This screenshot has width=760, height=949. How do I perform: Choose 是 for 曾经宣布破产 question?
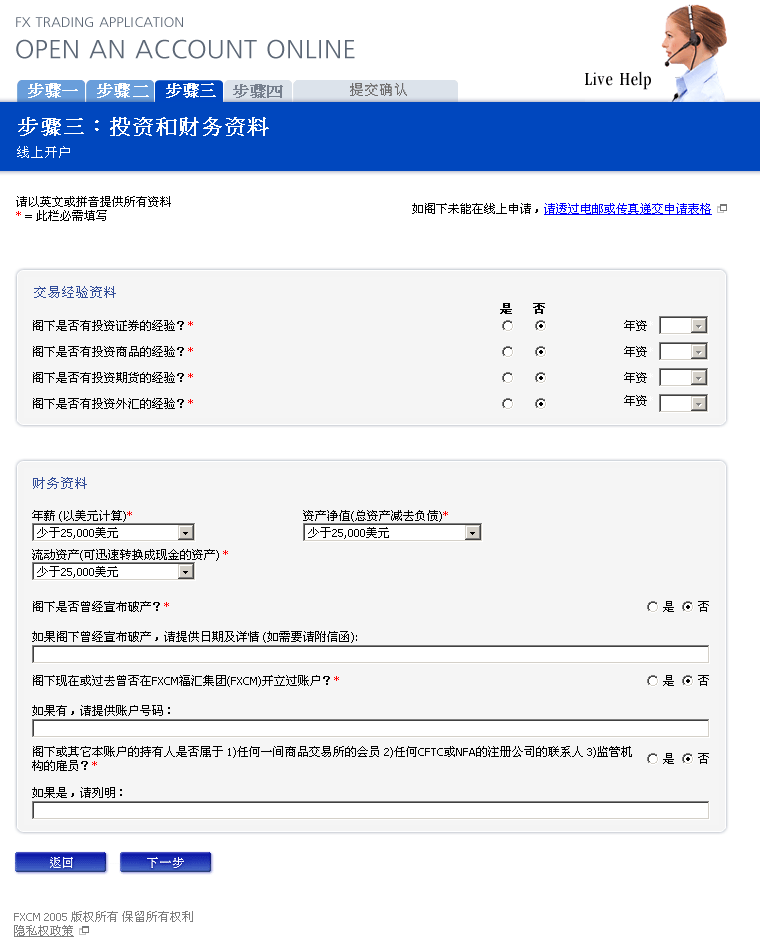point(653,607)
